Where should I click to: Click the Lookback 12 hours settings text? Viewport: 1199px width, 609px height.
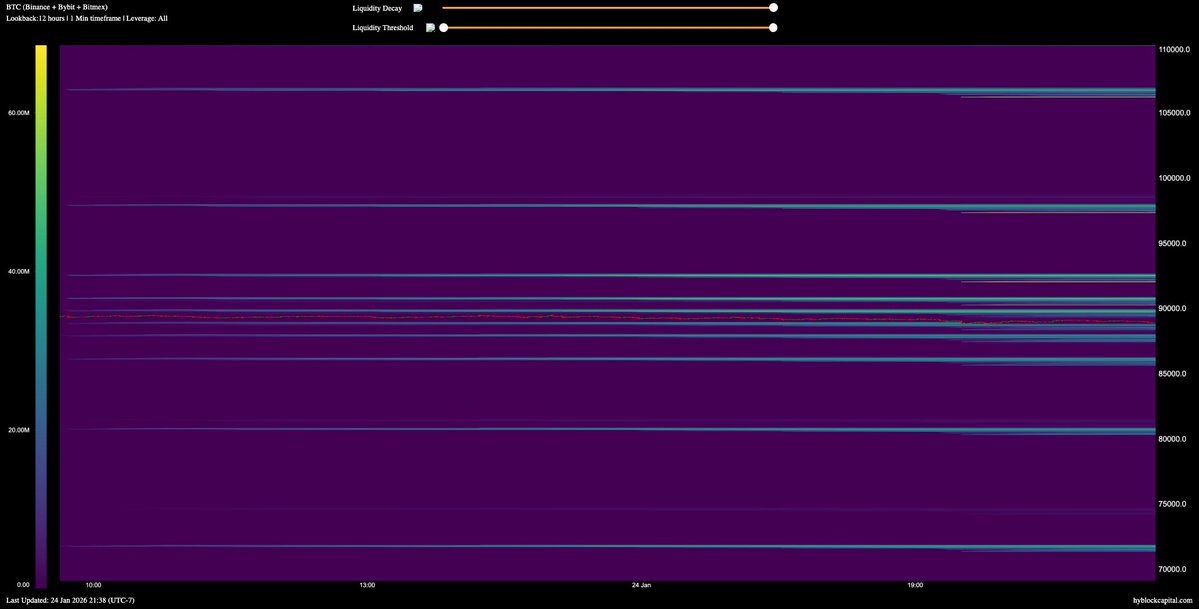[x=86, y=18]
